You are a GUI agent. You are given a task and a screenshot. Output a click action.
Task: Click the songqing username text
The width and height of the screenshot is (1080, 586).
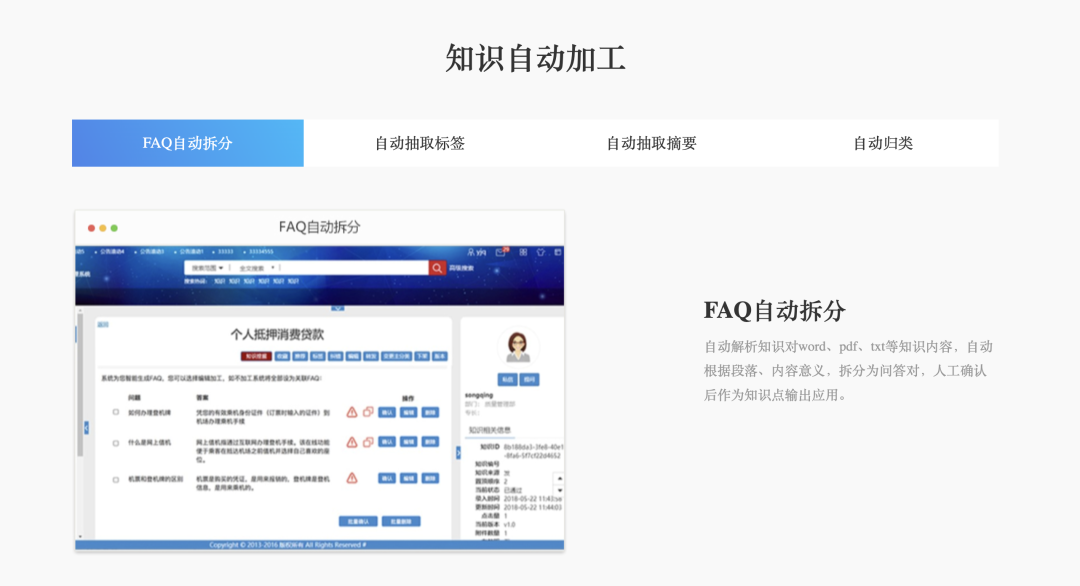(x=479, y=395)
